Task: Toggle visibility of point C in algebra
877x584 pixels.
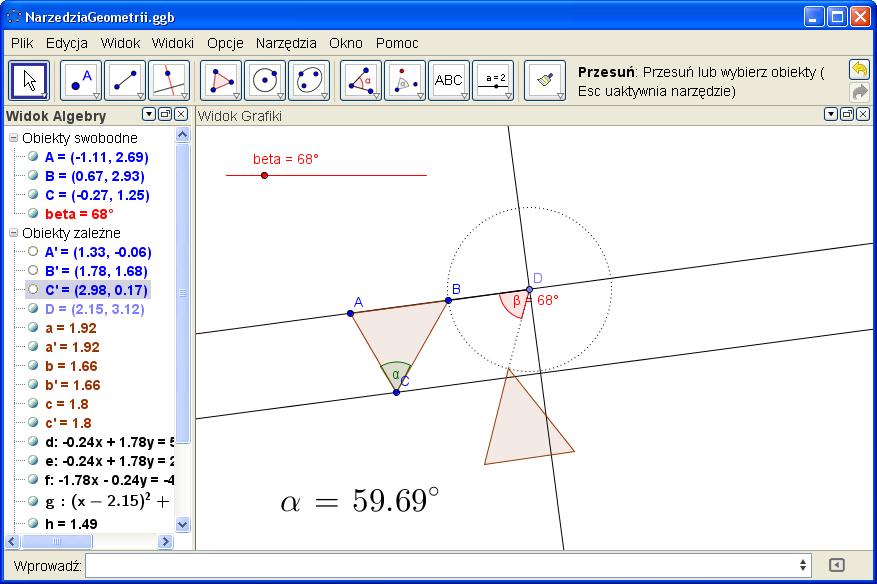Action: [x=33, y=195]
